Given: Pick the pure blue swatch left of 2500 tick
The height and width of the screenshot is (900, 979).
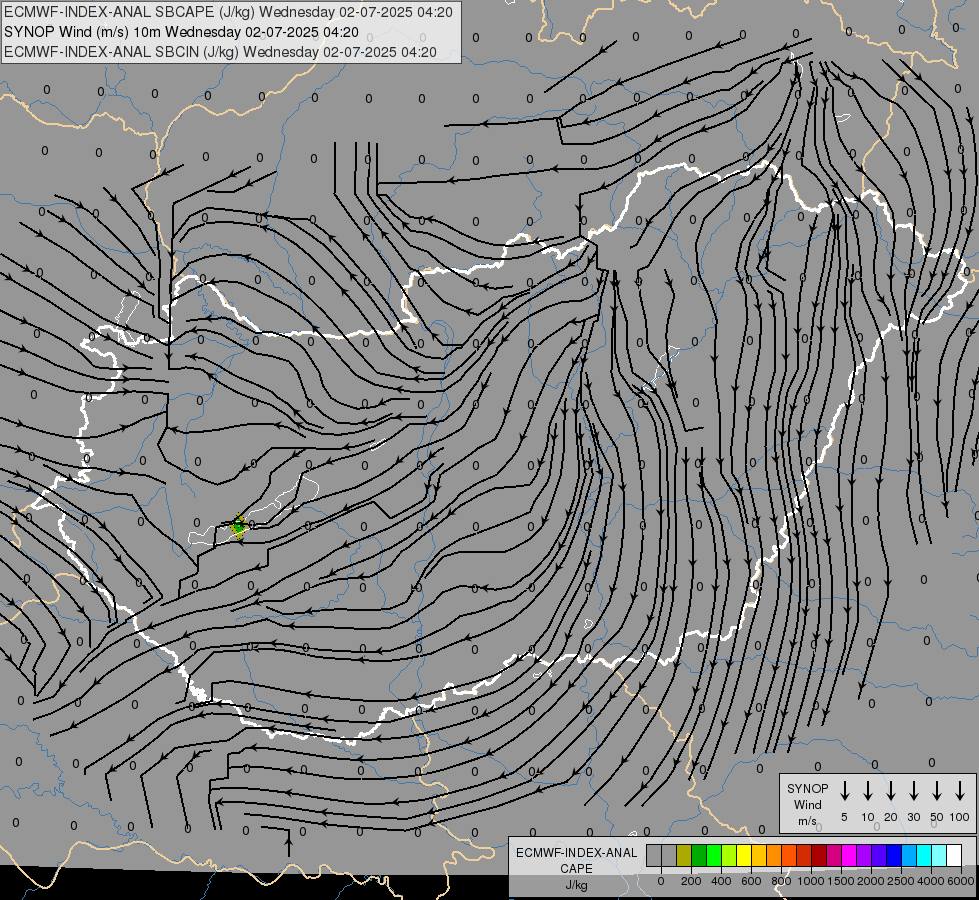Looking at the screenshot, I should click(x=893, y=856).
